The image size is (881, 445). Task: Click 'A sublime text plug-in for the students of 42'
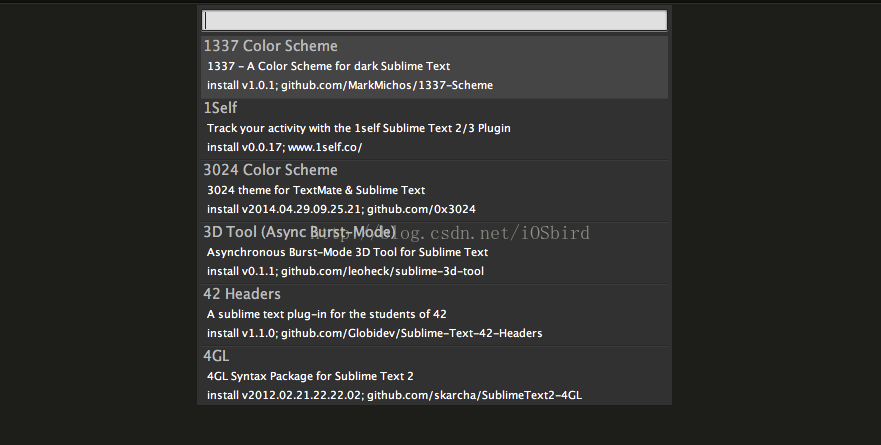(x=327, y=314)
